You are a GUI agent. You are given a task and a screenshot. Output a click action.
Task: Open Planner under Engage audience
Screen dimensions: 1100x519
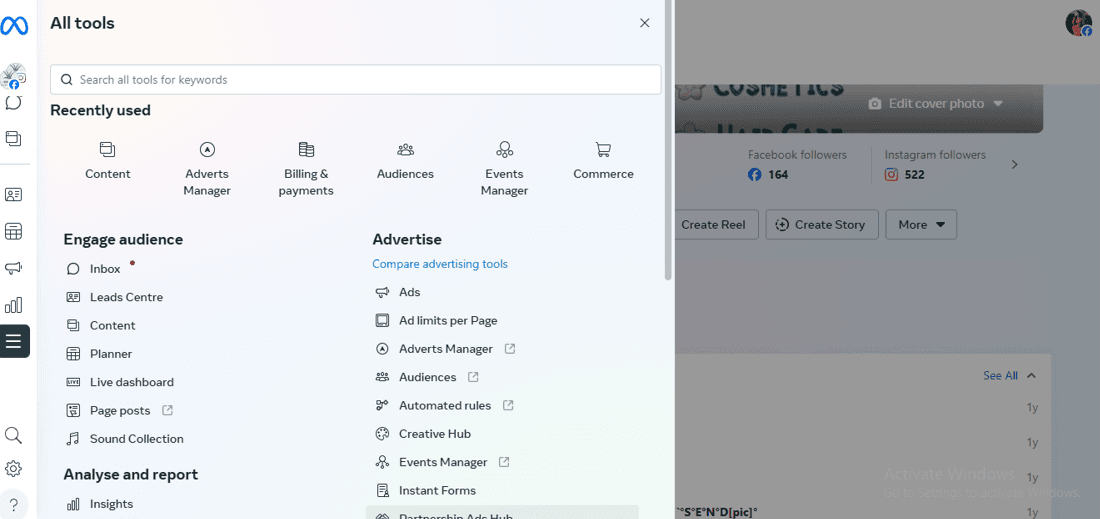pyautogui.click(x=98, y=354)
